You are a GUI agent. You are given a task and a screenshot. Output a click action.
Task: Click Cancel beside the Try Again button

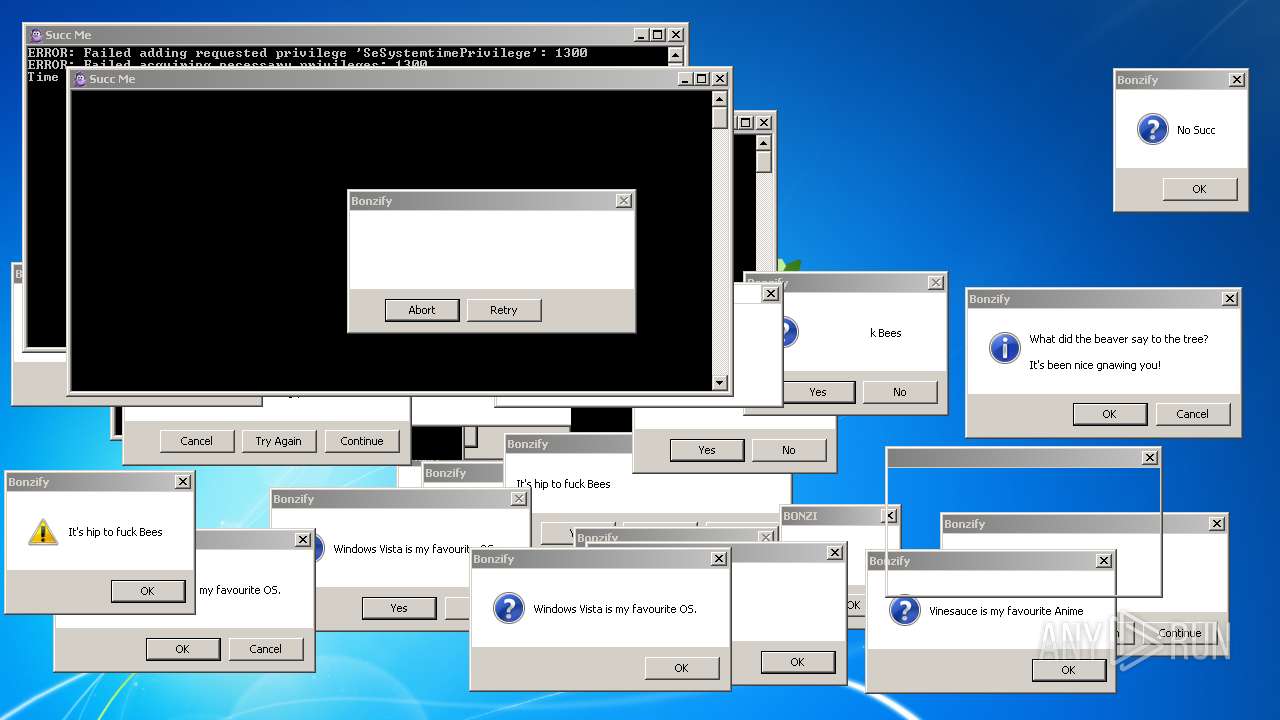pyautogui.click(x=197, y=441)
